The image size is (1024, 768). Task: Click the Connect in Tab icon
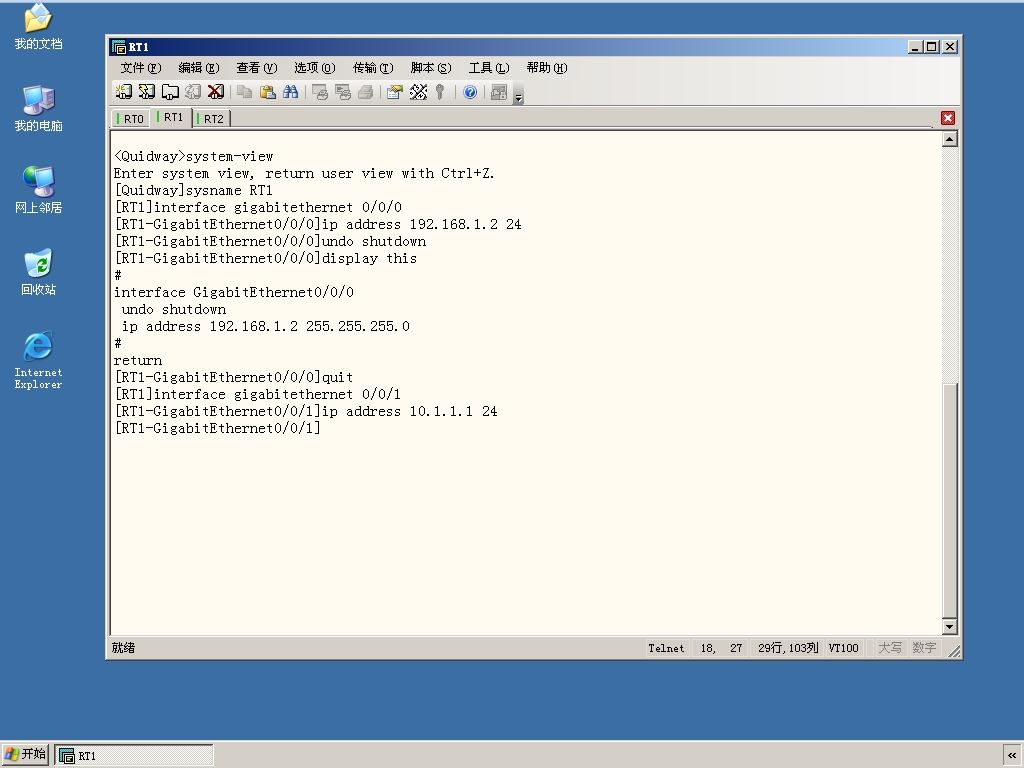pyautogui.click(x=170, y=92)
